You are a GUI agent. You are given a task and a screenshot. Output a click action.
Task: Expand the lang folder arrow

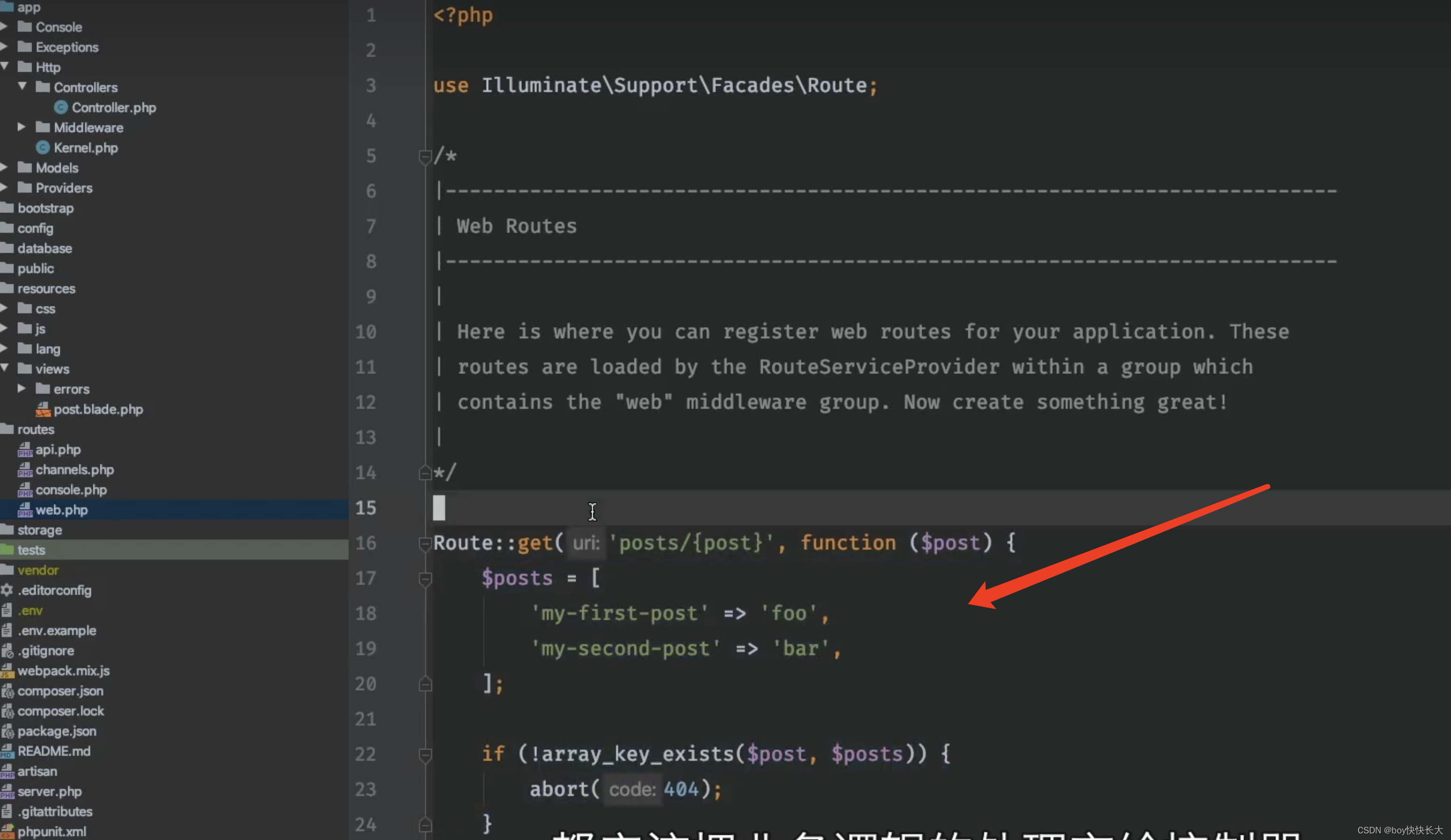pos(4,348)
